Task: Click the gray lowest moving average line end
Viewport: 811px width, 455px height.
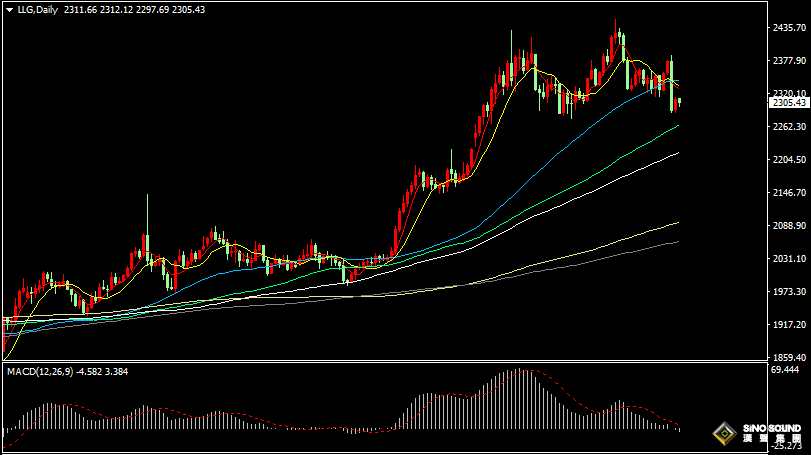Action: point(676,241)
